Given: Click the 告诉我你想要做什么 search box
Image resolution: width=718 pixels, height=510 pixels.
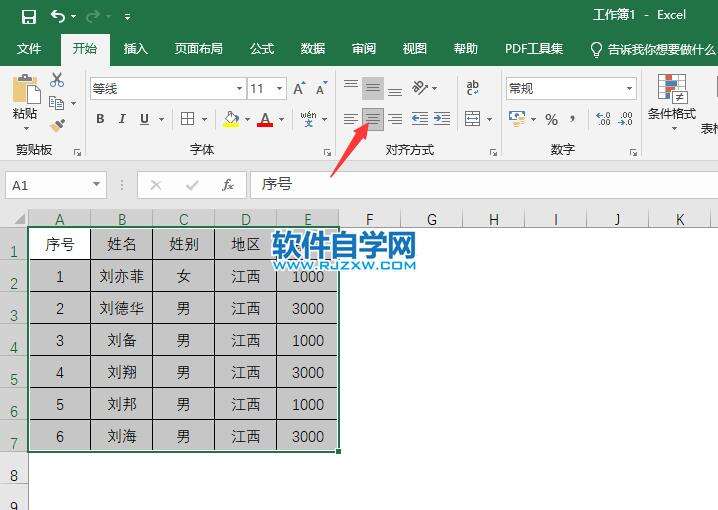Looking at the screenshot, I should tap(653, 49).
